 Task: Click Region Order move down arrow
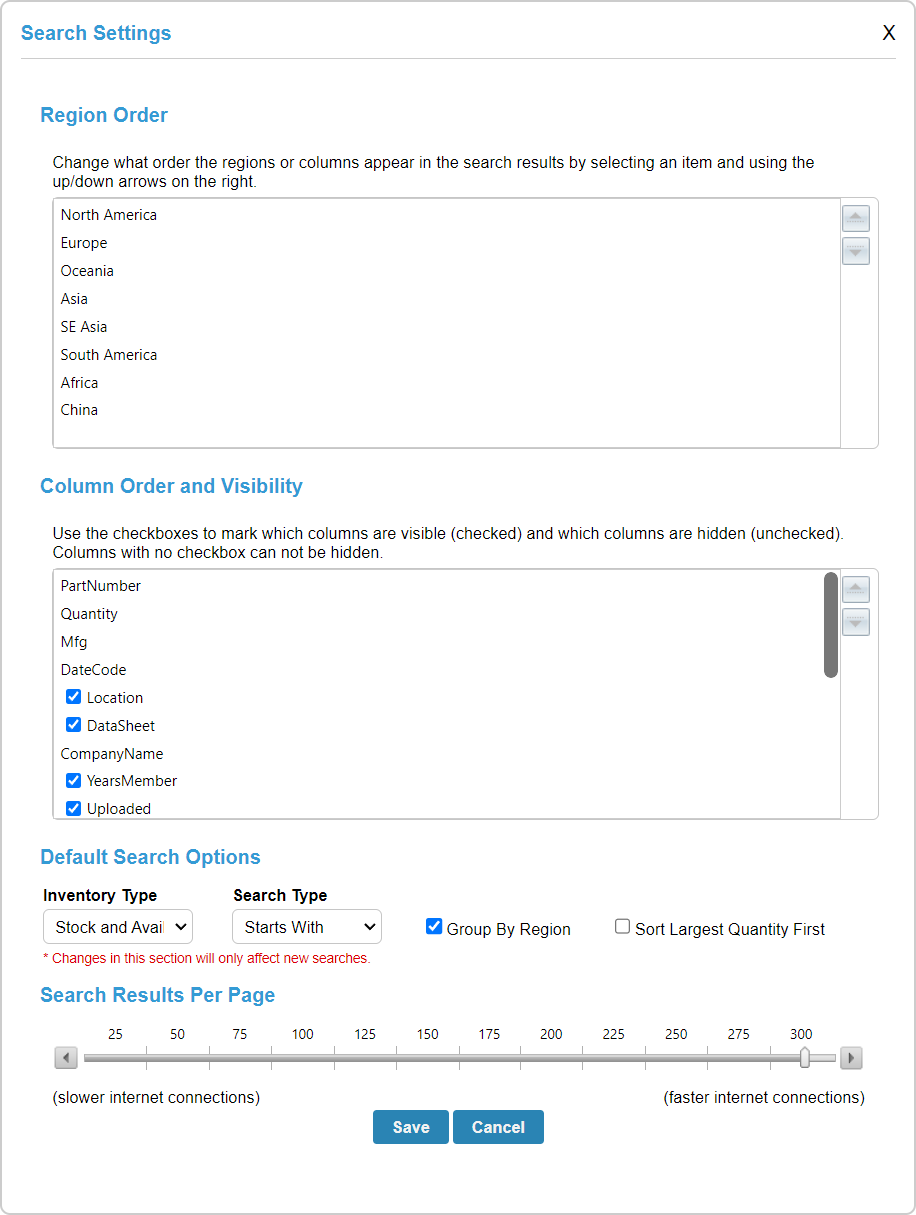pos(856,251)
